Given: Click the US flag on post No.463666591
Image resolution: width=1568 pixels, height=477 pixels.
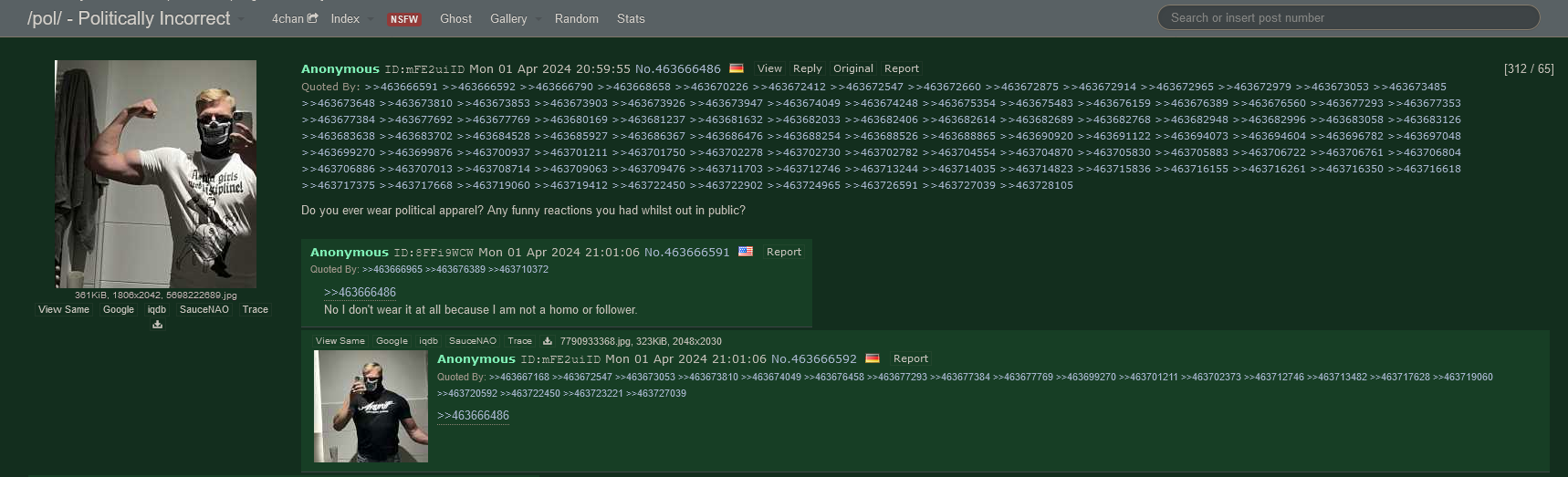Looking at the screenshot, I should coord(746,252).
